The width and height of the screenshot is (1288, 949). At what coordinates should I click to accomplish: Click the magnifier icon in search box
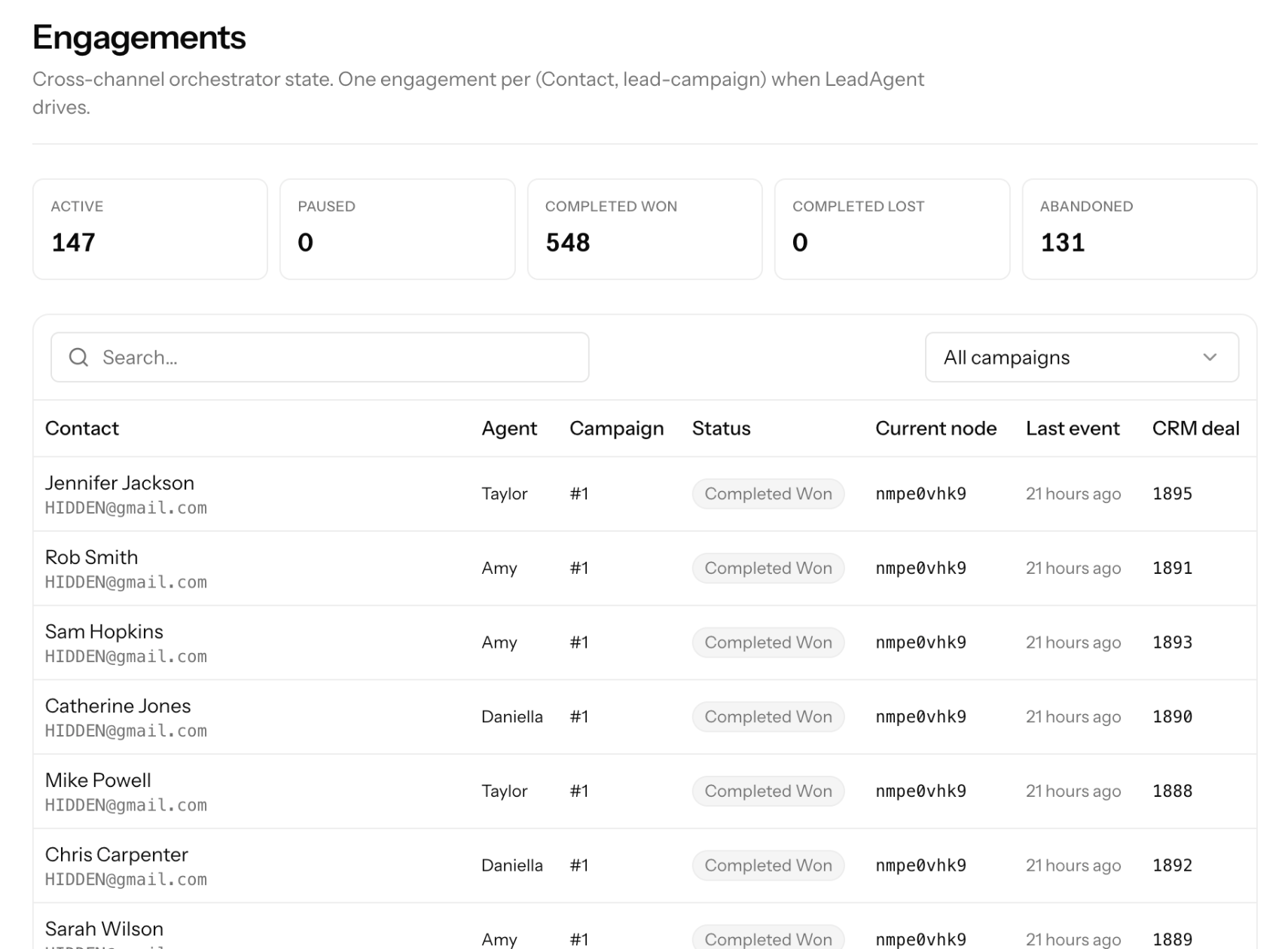click(x=78, y=357)
